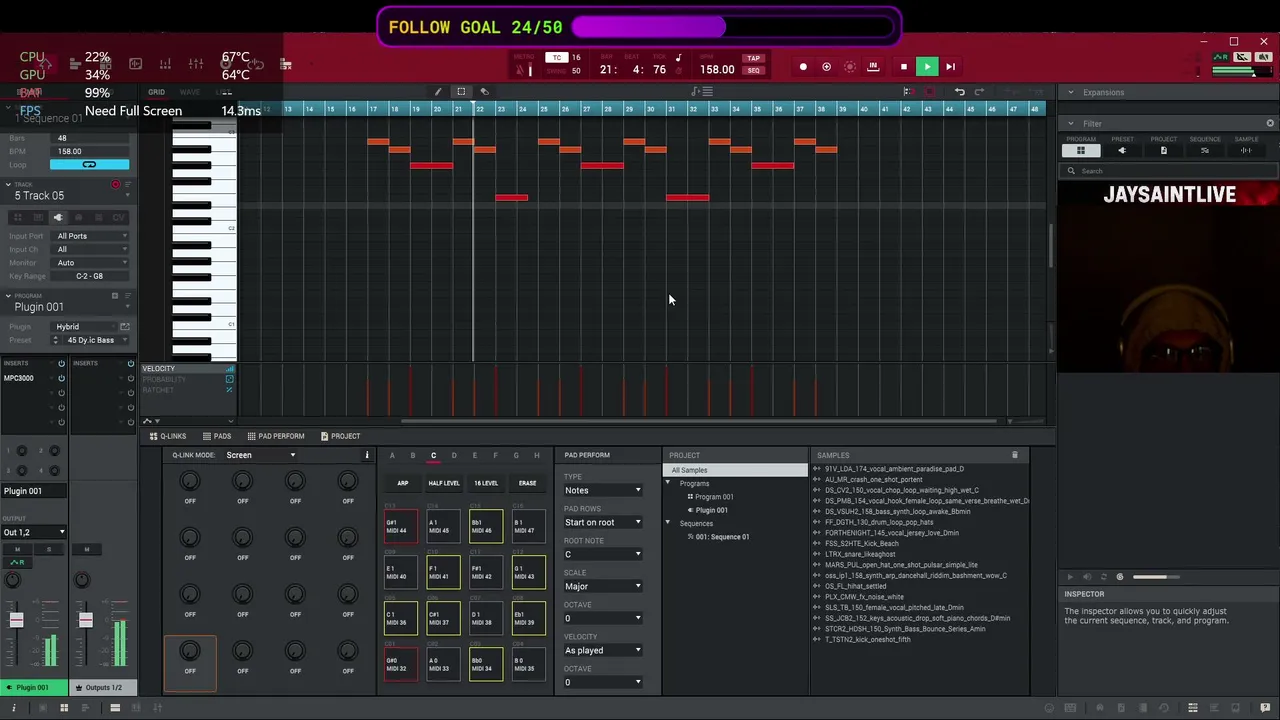Stop playback in transport bar
The width and height of the screenshot is (1280, 720).
coord(903,67)
